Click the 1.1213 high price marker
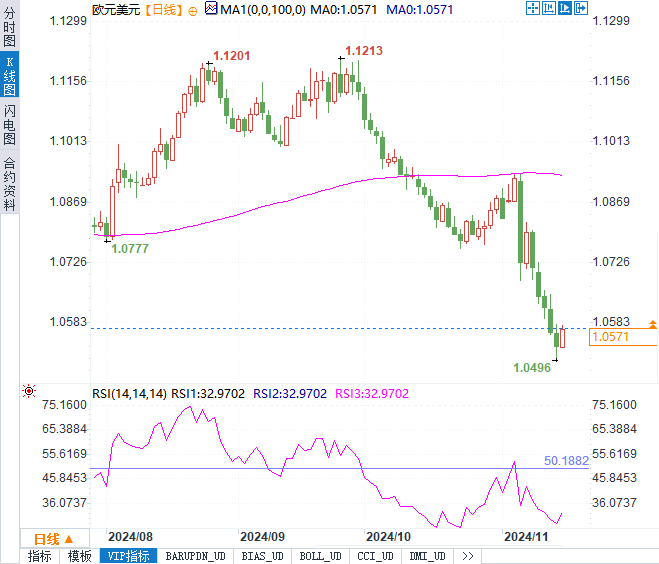This screenshot has width=659, height=564. (x=364, y=50)
